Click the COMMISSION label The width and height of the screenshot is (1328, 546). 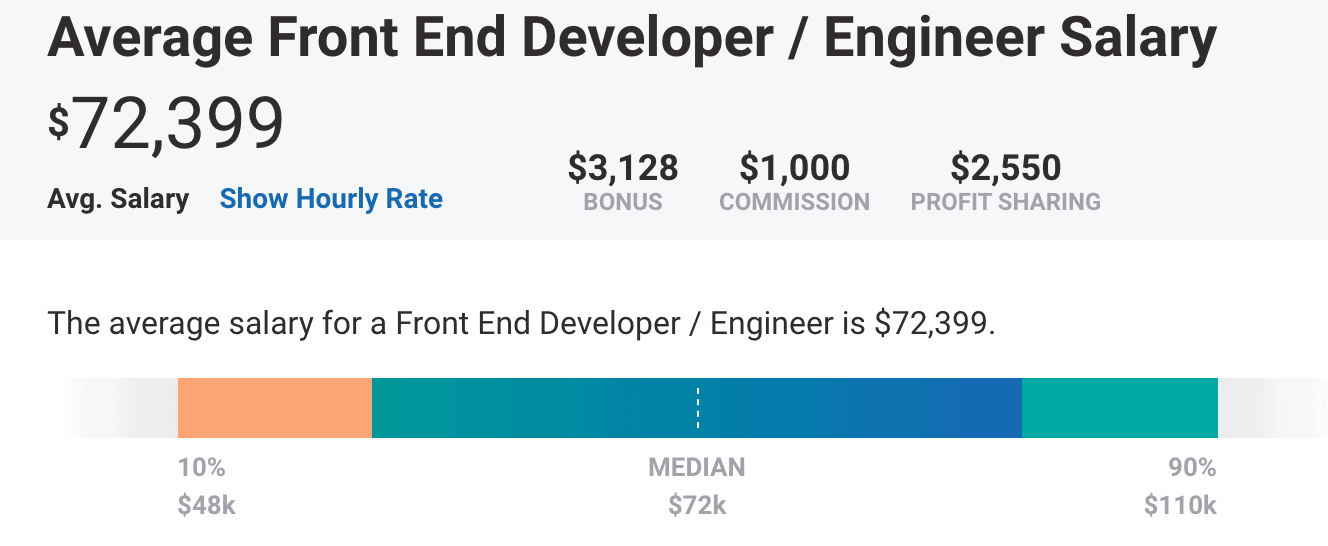click(x=795, y=202)
